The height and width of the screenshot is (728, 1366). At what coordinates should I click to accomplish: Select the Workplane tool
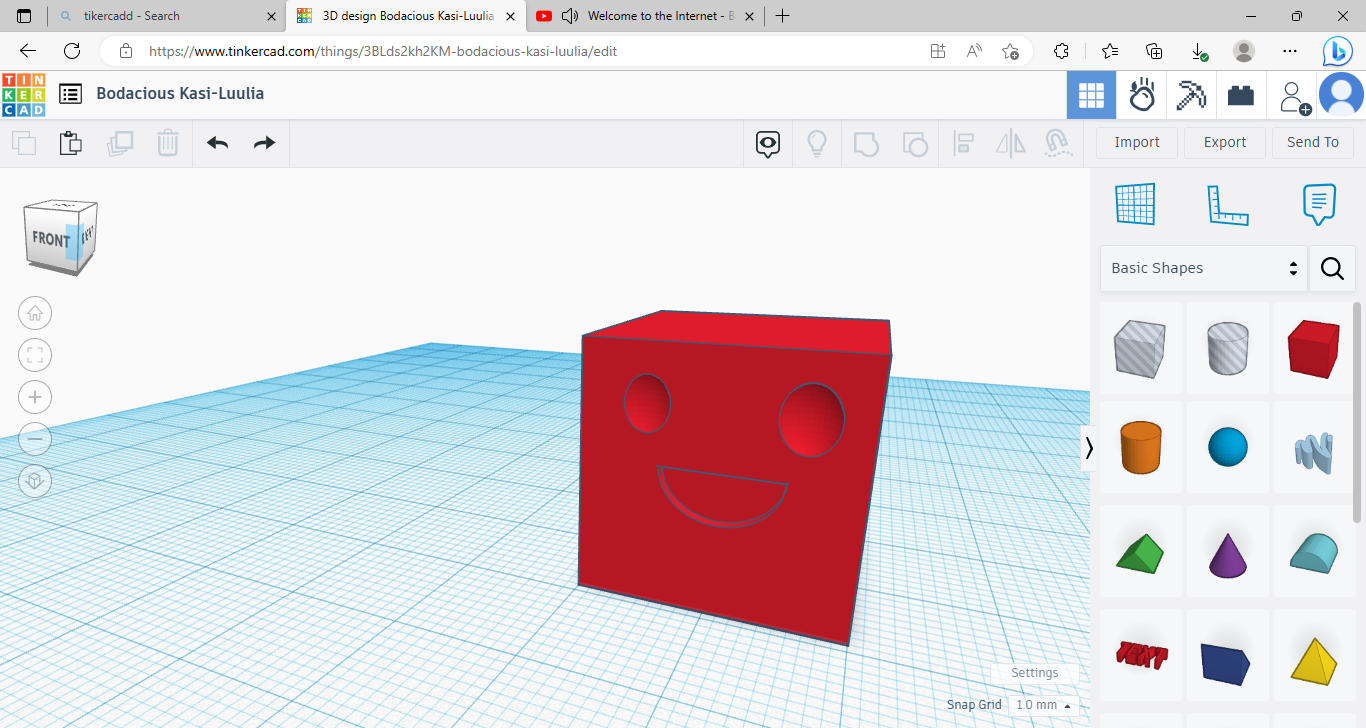click(x=1136, y=204)
